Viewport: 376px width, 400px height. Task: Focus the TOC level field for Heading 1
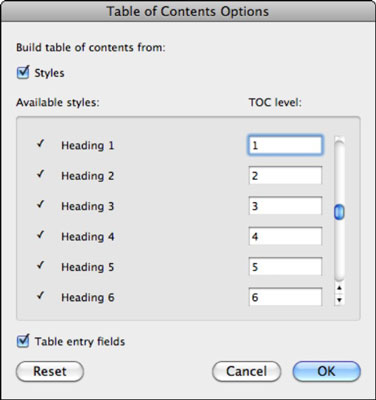(285, 145)
